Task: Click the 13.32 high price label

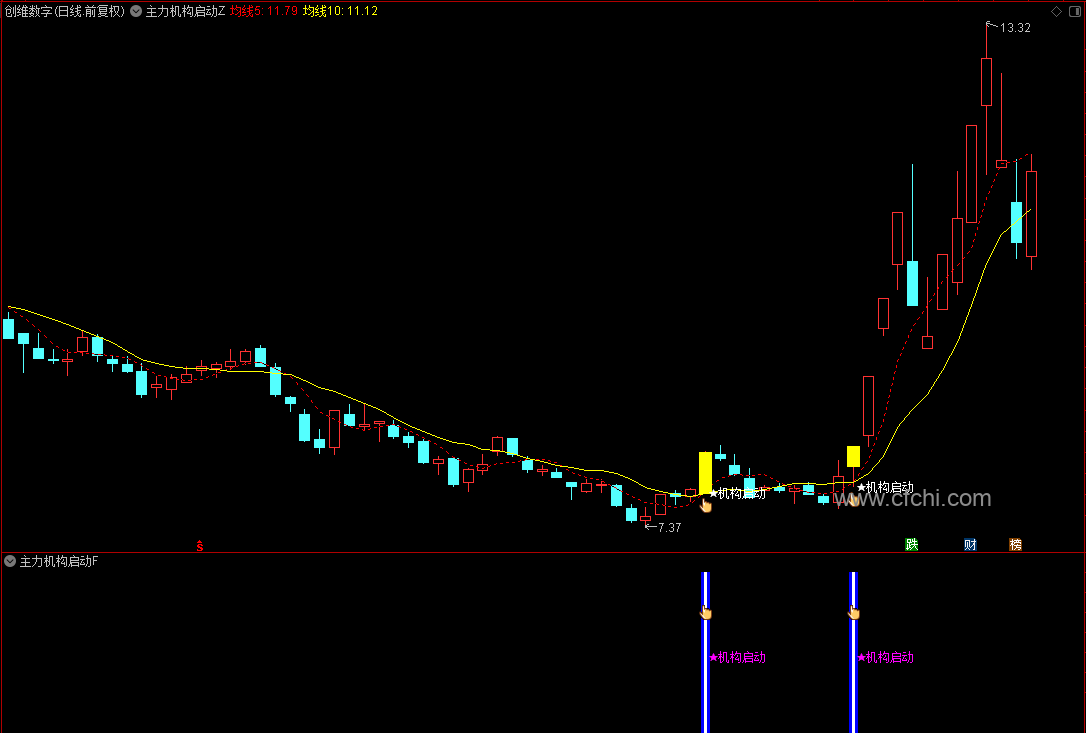Action: 1015,28
